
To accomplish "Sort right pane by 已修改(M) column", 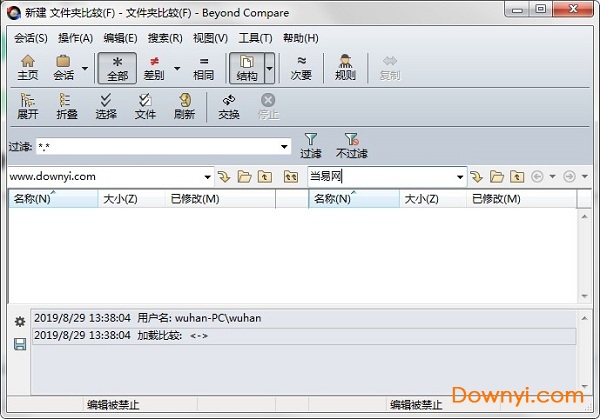I will (521, 199).
